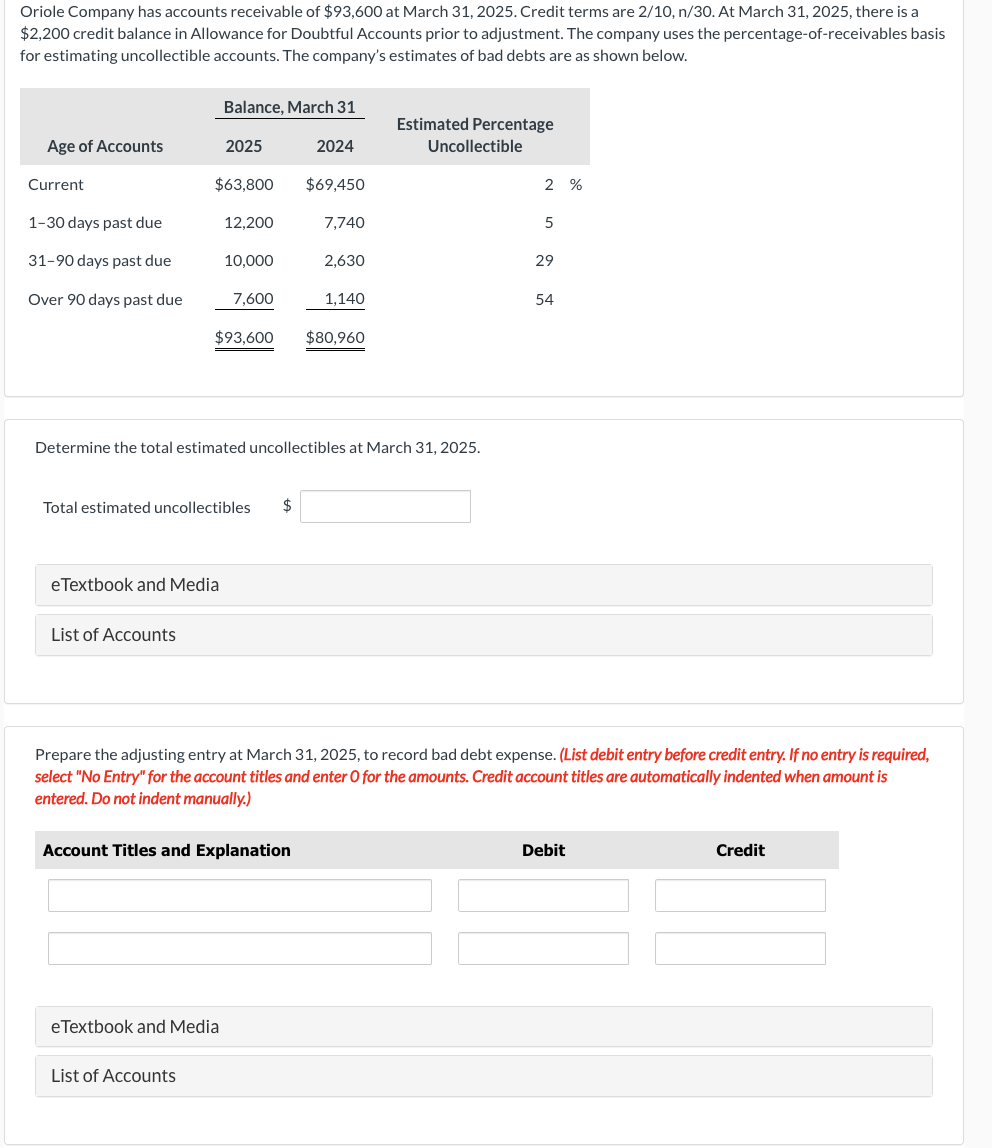Click the Over 90 days past due label
The image size is (992, 1148).
pyautogui.click(x=105, y=299)
